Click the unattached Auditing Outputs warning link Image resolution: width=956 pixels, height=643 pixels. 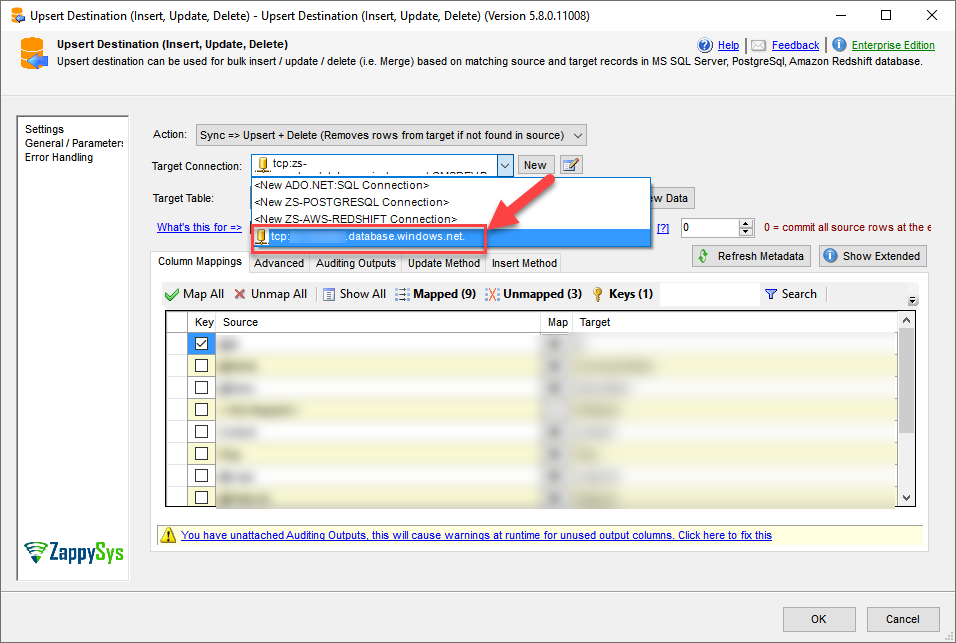click(x=476, y=535)
